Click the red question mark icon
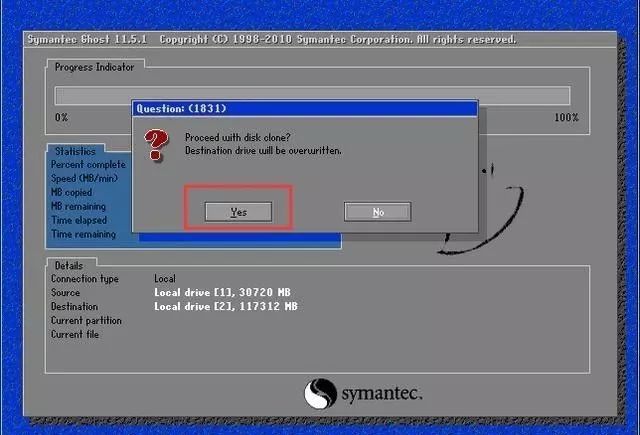 [x=156, y=145]
